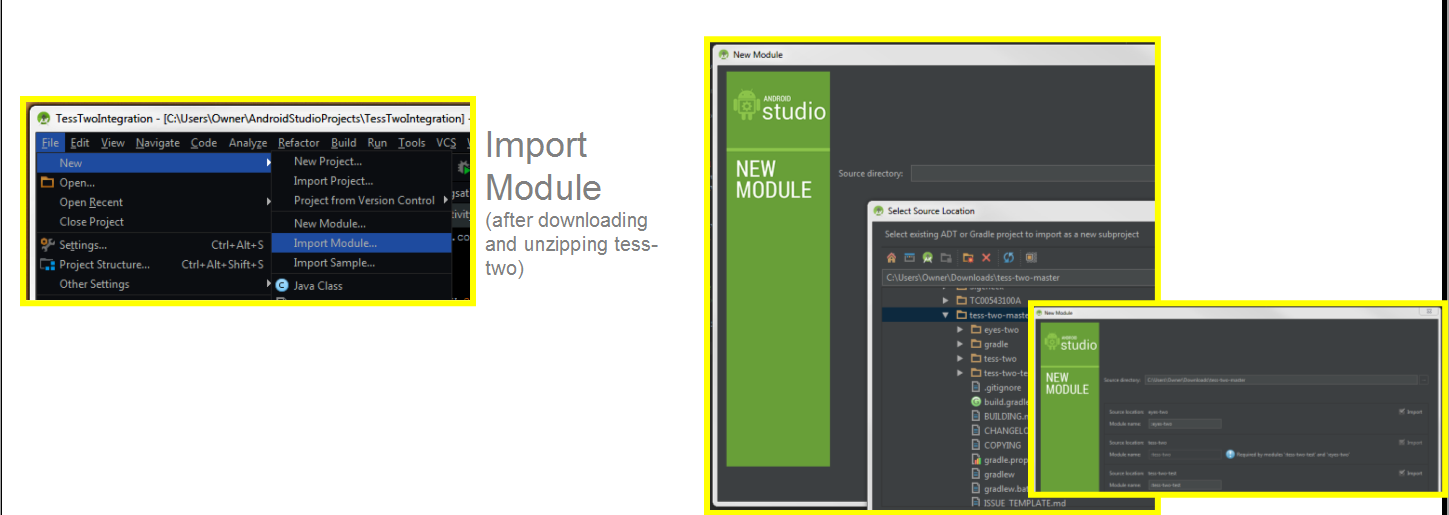Click the Desktop directory toolbar icon
Image resolution: width=1449 pixels, height=515 pixels.
(910, 258)
